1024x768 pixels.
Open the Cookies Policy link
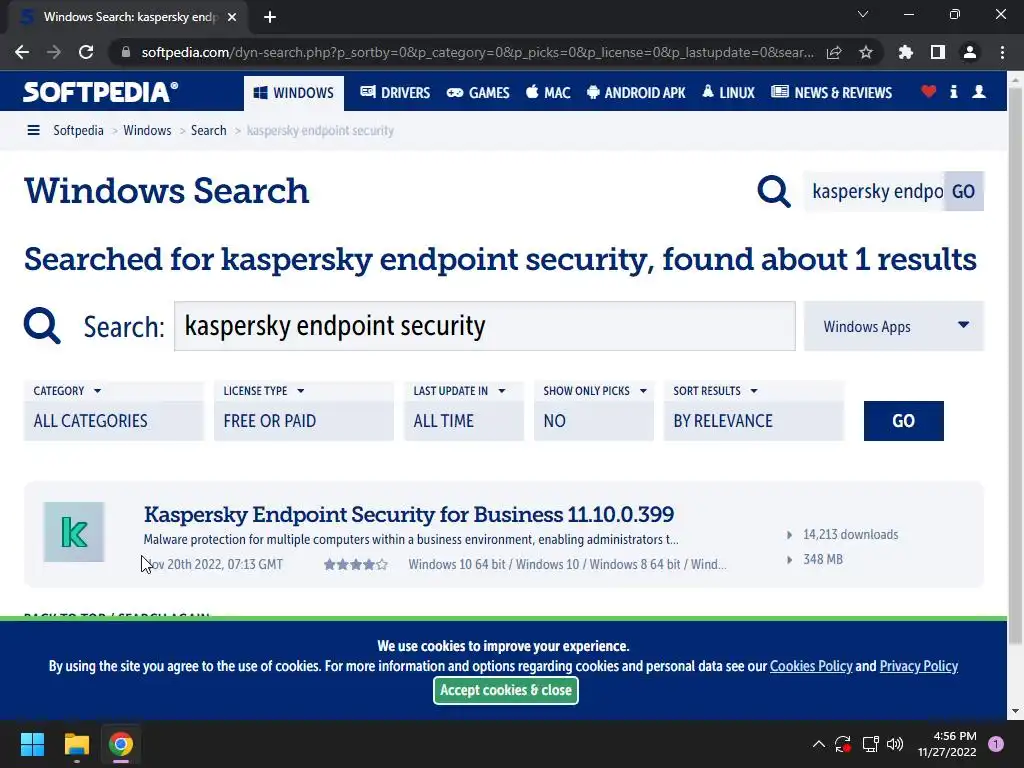[811, 666]
